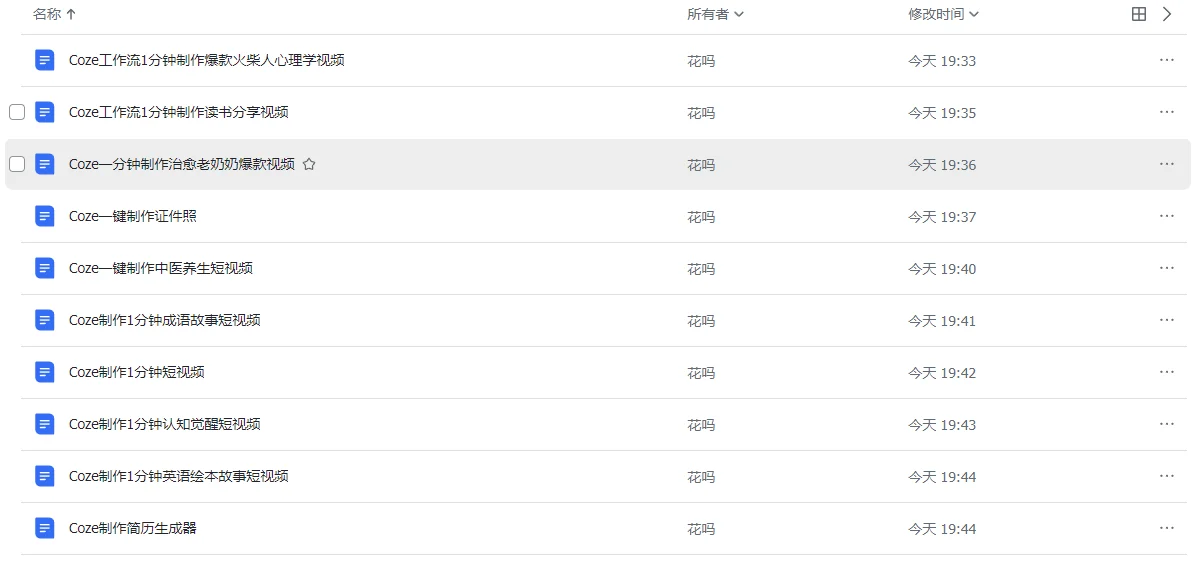Check the box for Coze一分钟制作治愈老奶奶爆款视频
The width and height of the screenshot is (1204, 584).
pyautogui.click(x=17, y=164)
